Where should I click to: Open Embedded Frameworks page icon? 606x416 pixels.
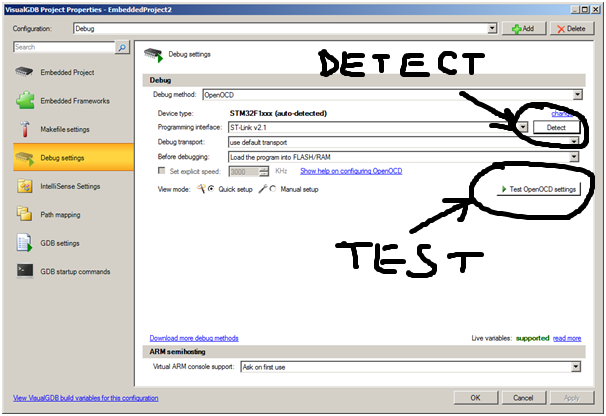click(x=25, y=101)
